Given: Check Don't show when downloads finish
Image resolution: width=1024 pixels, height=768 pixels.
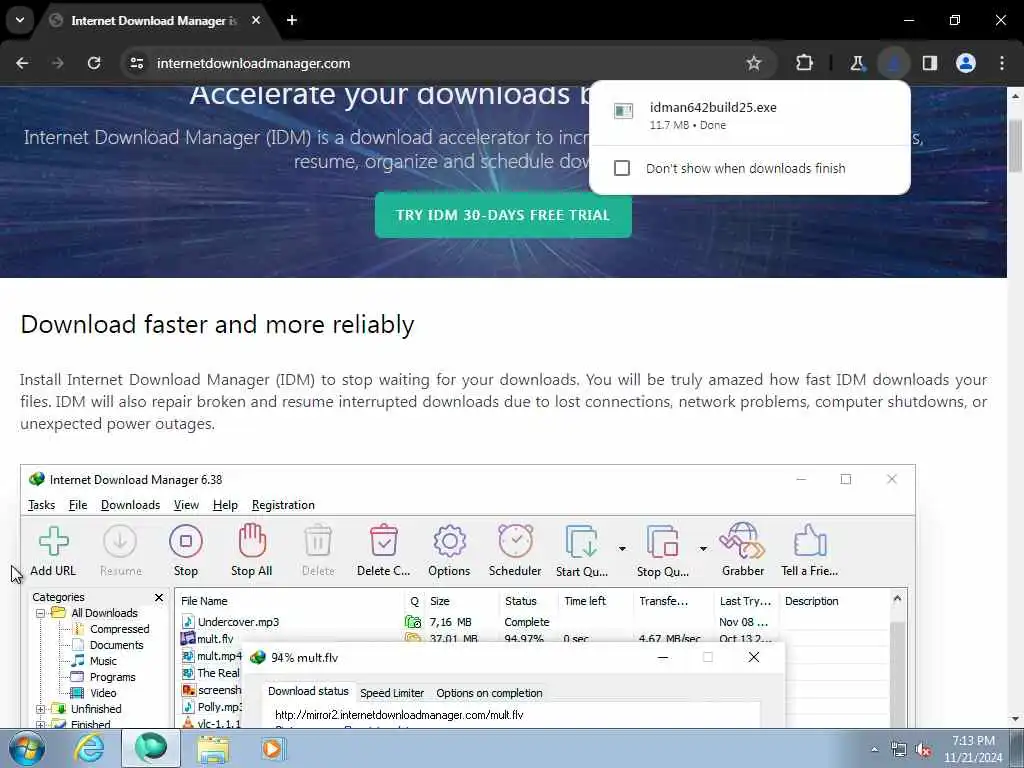Looking at the screenshot, I should (622, 168).
